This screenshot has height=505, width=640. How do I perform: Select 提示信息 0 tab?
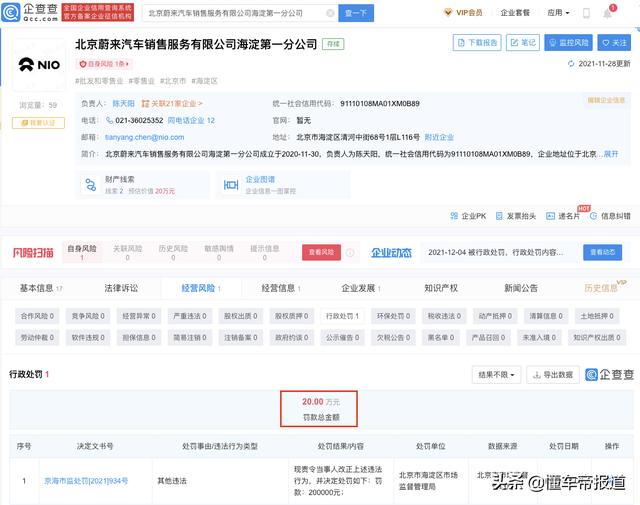[x=264, y=252]
